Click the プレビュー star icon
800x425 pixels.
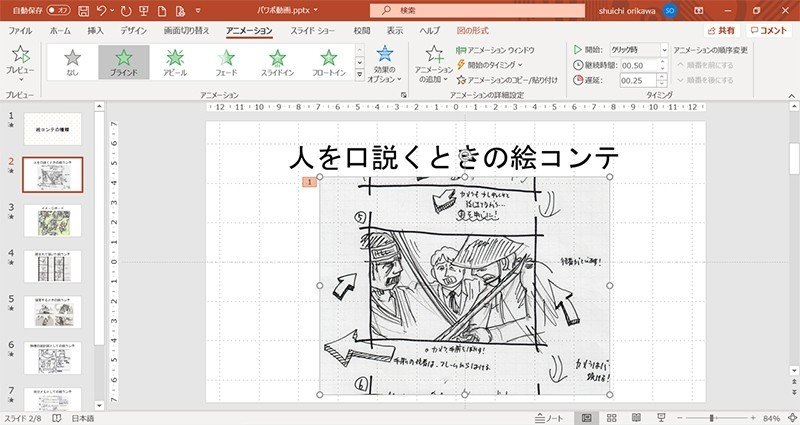pyautogui.click(x=20, y=54)
